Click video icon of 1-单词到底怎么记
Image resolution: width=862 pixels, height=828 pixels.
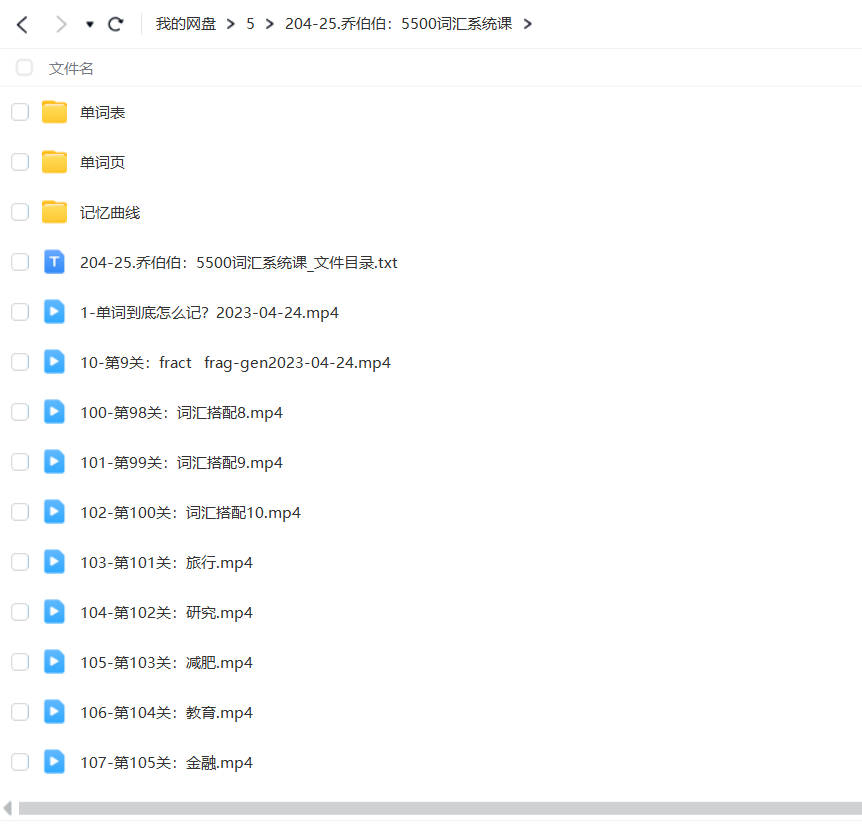click(54, 312)
